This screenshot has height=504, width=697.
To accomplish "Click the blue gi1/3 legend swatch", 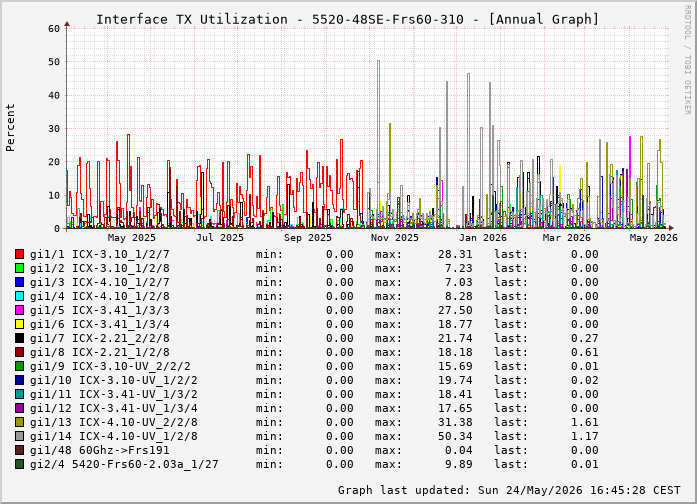I will click(x=19, y=282).
